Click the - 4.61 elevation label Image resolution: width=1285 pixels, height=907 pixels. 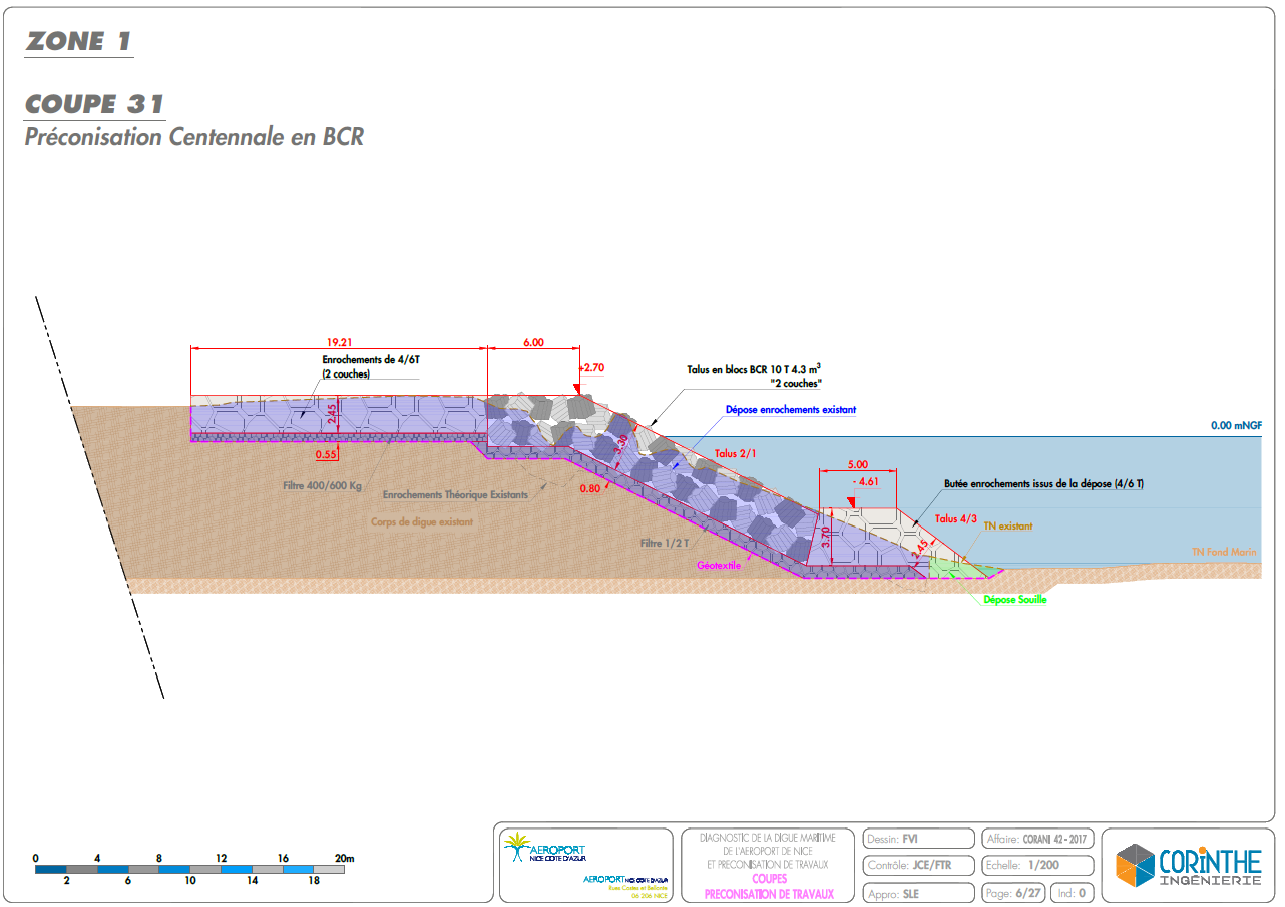pos(864,482)
